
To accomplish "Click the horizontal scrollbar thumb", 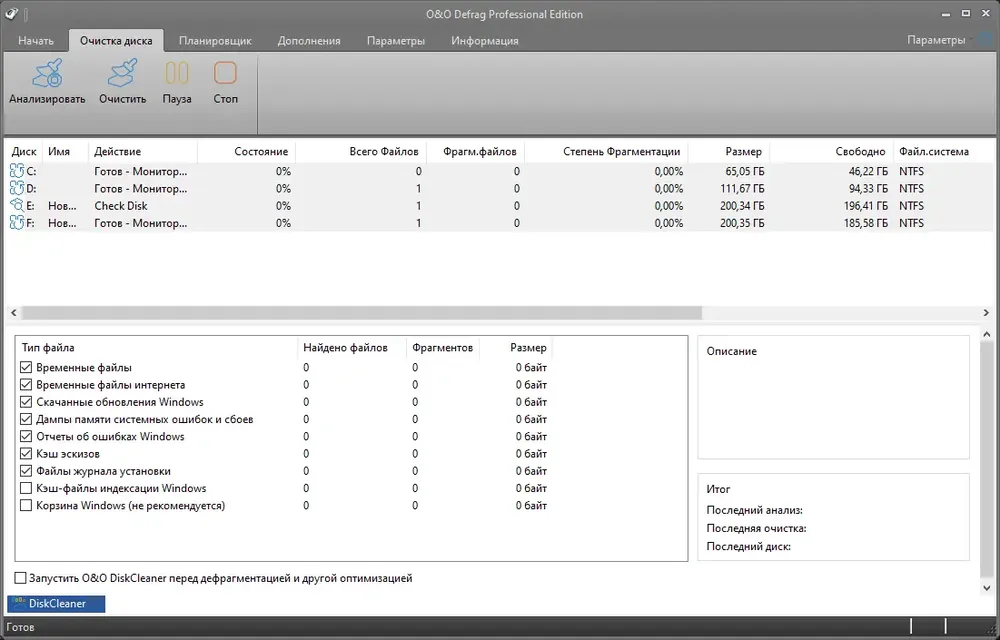I will 362,313.
